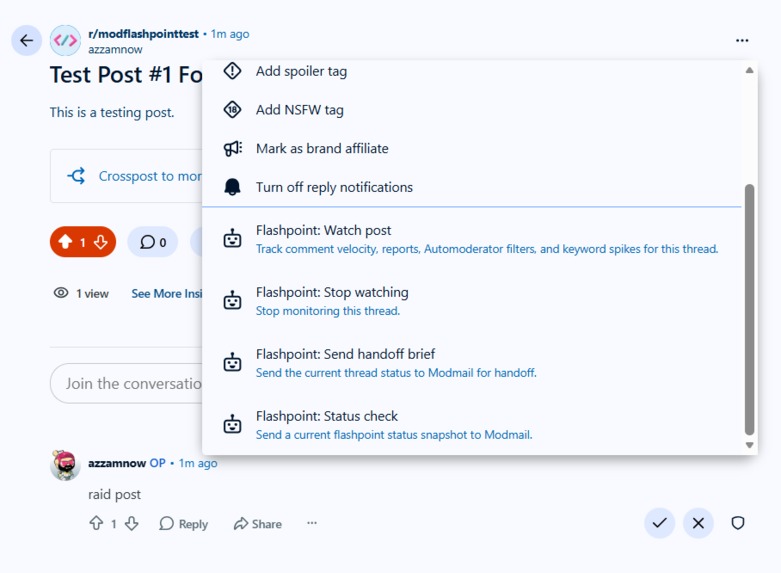Click the comment's '1m ago' timestamp
This screenshot has height=573, width=781.
(198, 463)
